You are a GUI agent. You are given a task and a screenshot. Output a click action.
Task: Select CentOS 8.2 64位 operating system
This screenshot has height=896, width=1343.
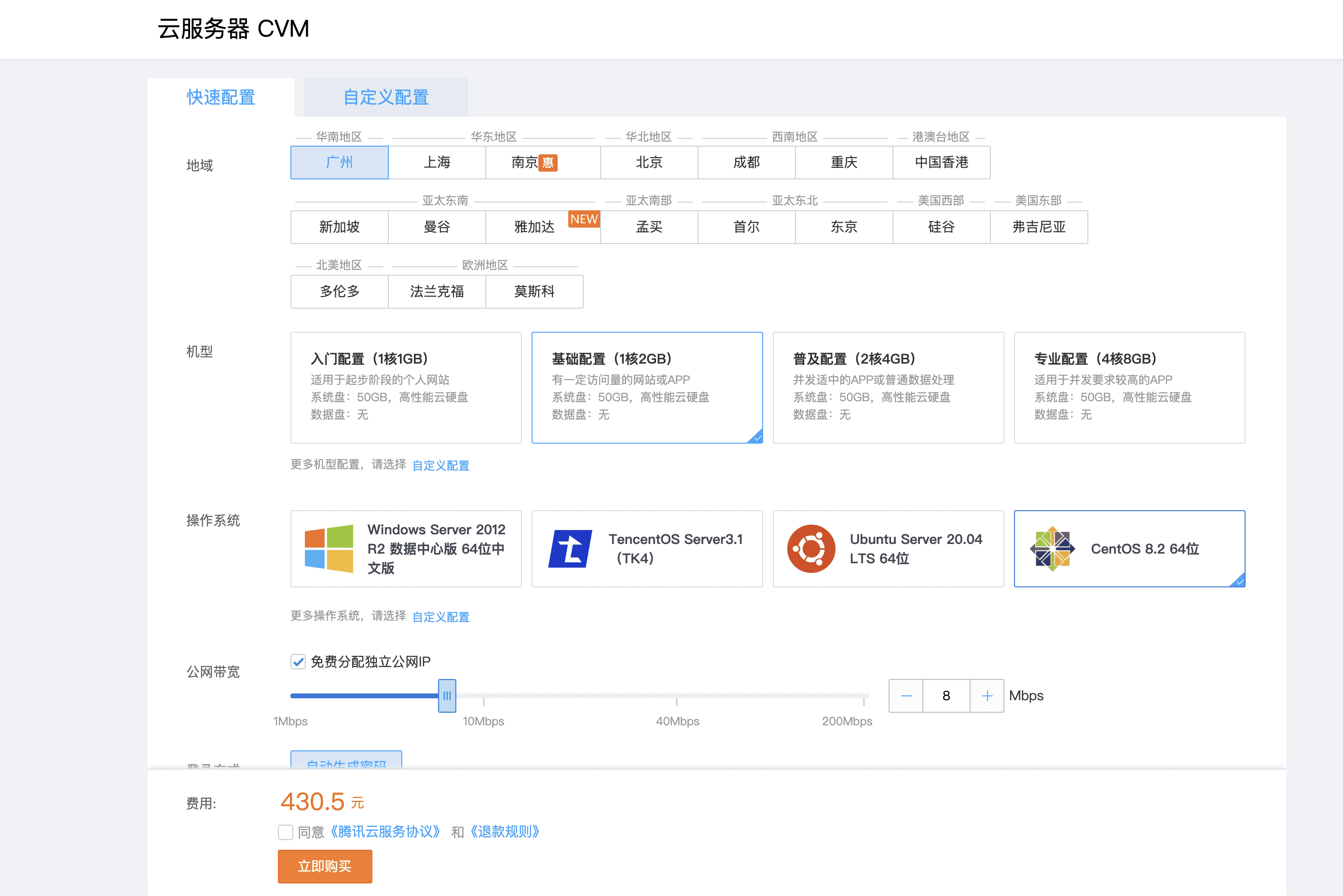[x=1129, y=549]
